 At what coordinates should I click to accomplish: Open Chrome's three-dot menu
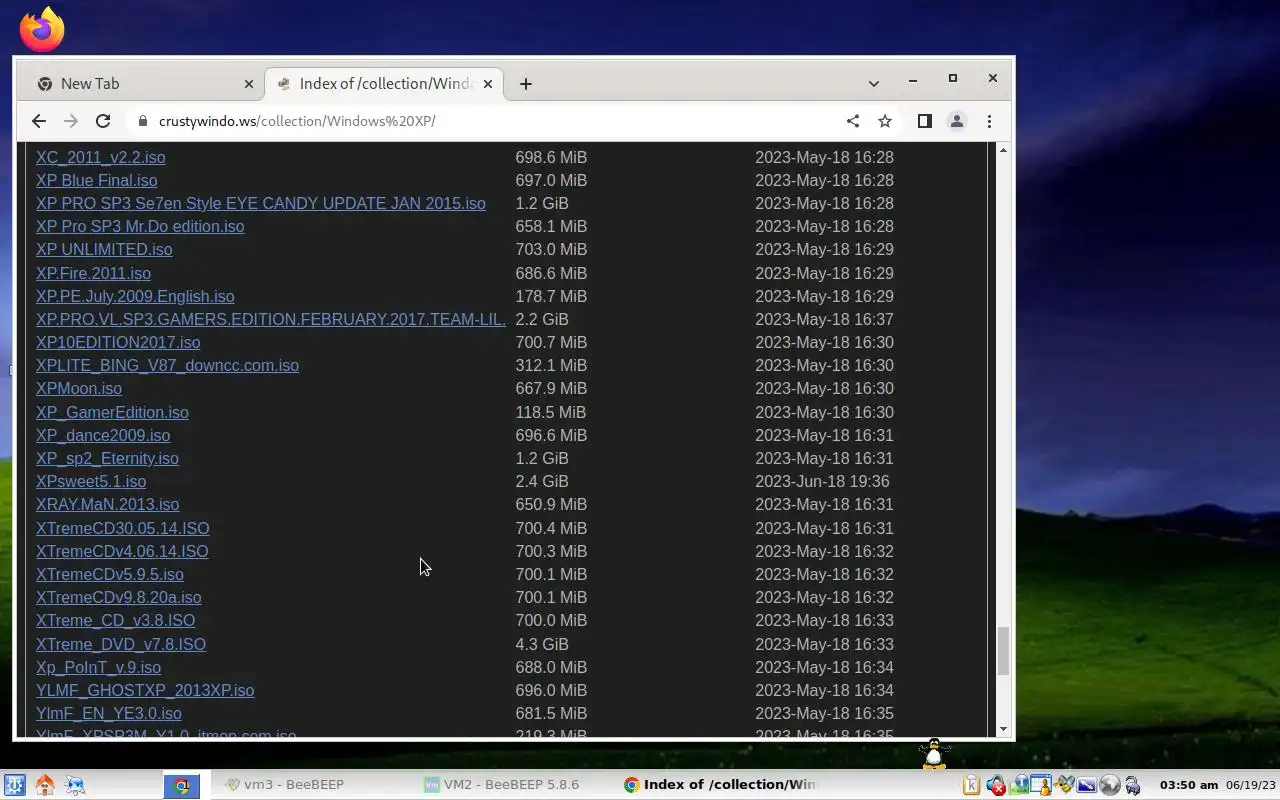[989, 121]
